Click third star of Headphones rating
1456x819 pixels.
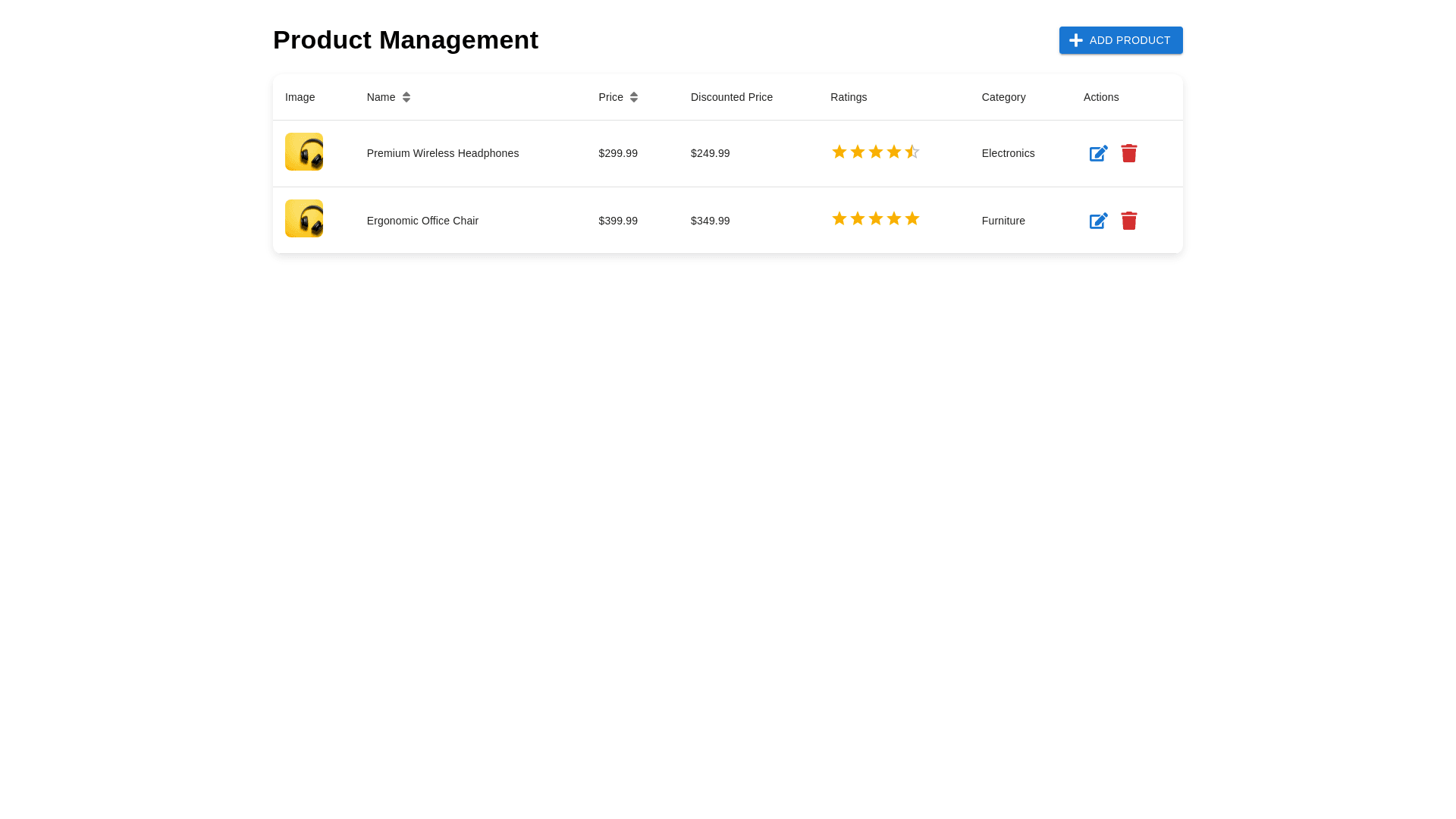(875, 152)
